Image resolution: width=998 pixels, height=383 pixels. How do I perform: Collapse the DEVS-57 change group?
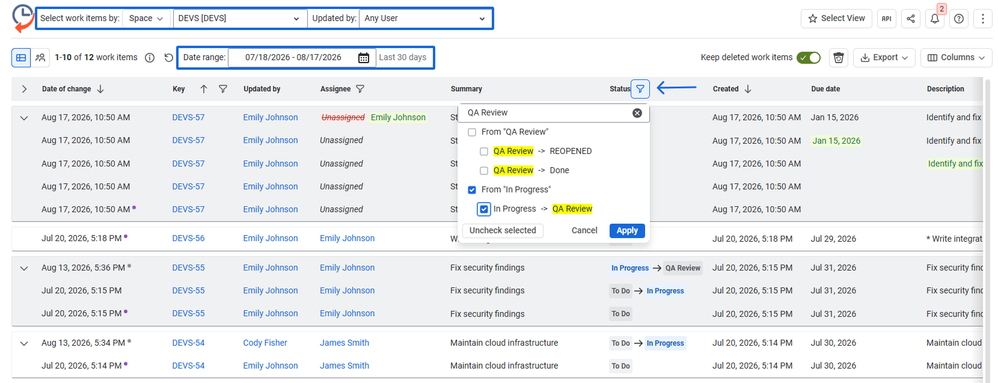24,118
